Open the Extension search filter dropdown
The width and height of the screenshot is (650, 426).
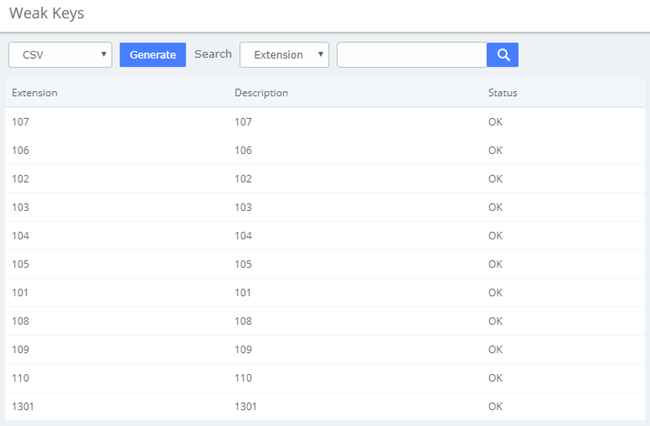click(284, 55)
